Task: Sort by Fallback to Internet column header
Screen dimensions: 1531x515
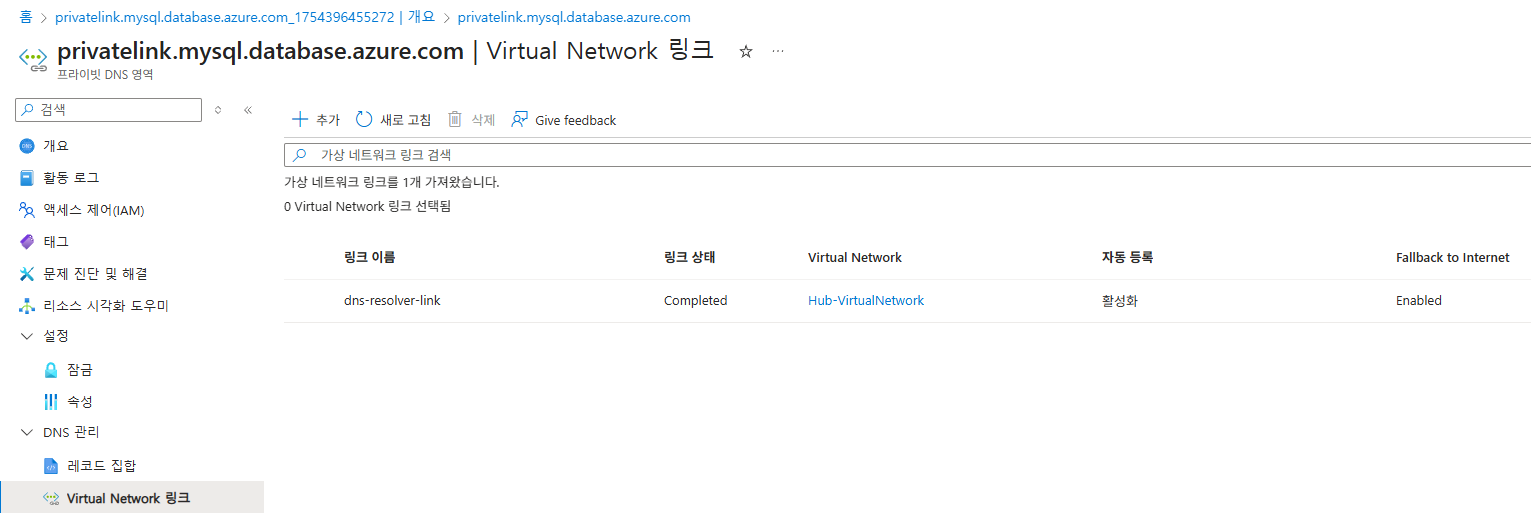Action: [x=1452, y=258]
